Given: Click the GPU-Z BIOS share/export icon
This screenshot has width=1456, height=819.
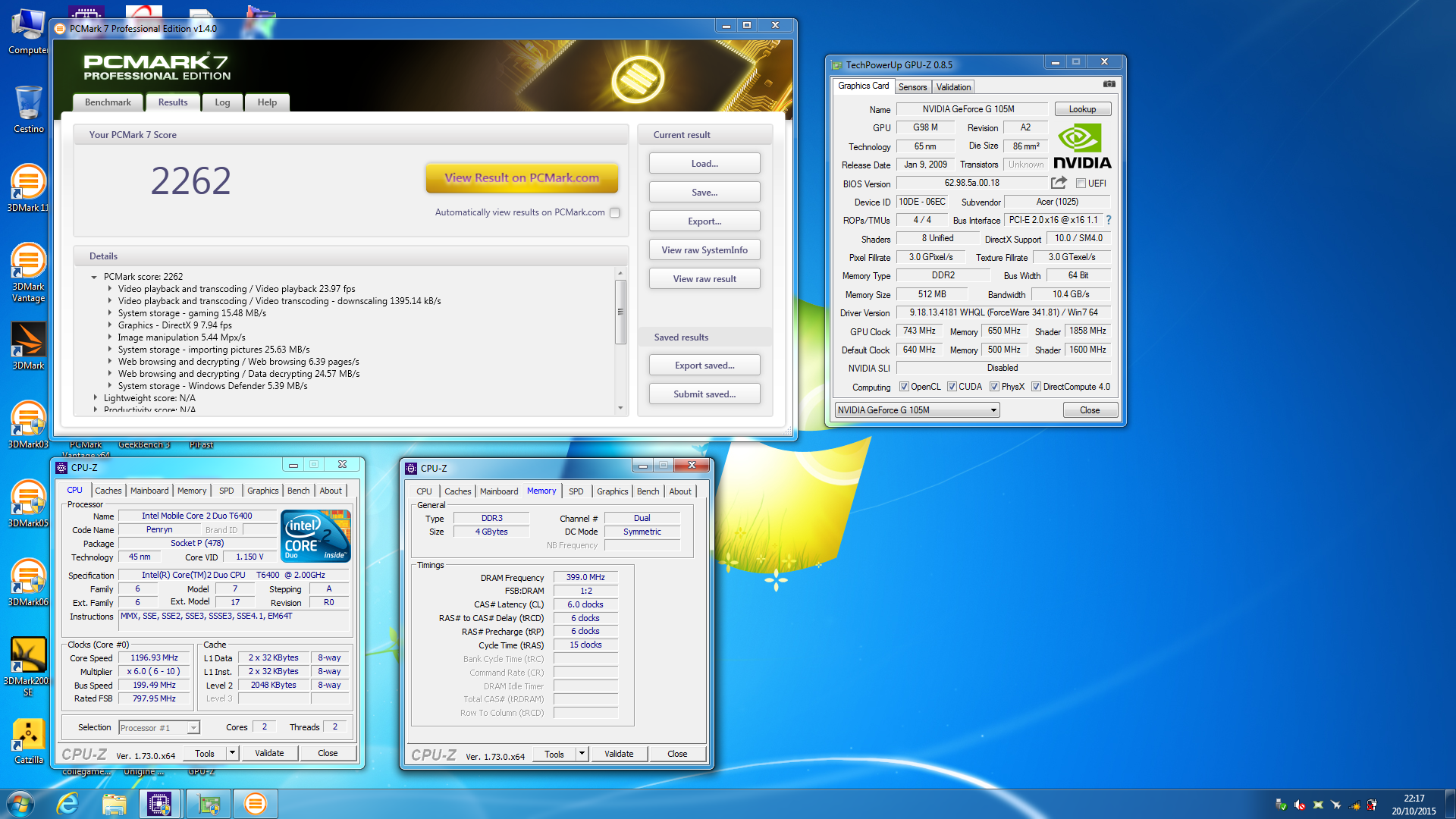Looking at the screenshot, I should click(x=1059, y=183).
